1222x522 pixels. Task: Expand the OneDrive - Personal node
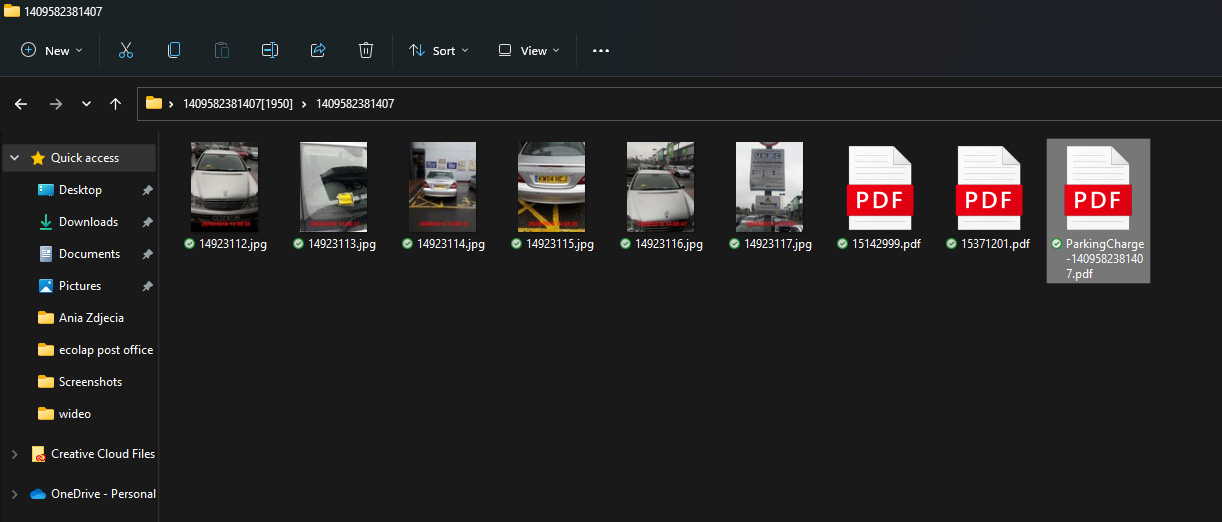pyautogui.click(x=14, y=494)
